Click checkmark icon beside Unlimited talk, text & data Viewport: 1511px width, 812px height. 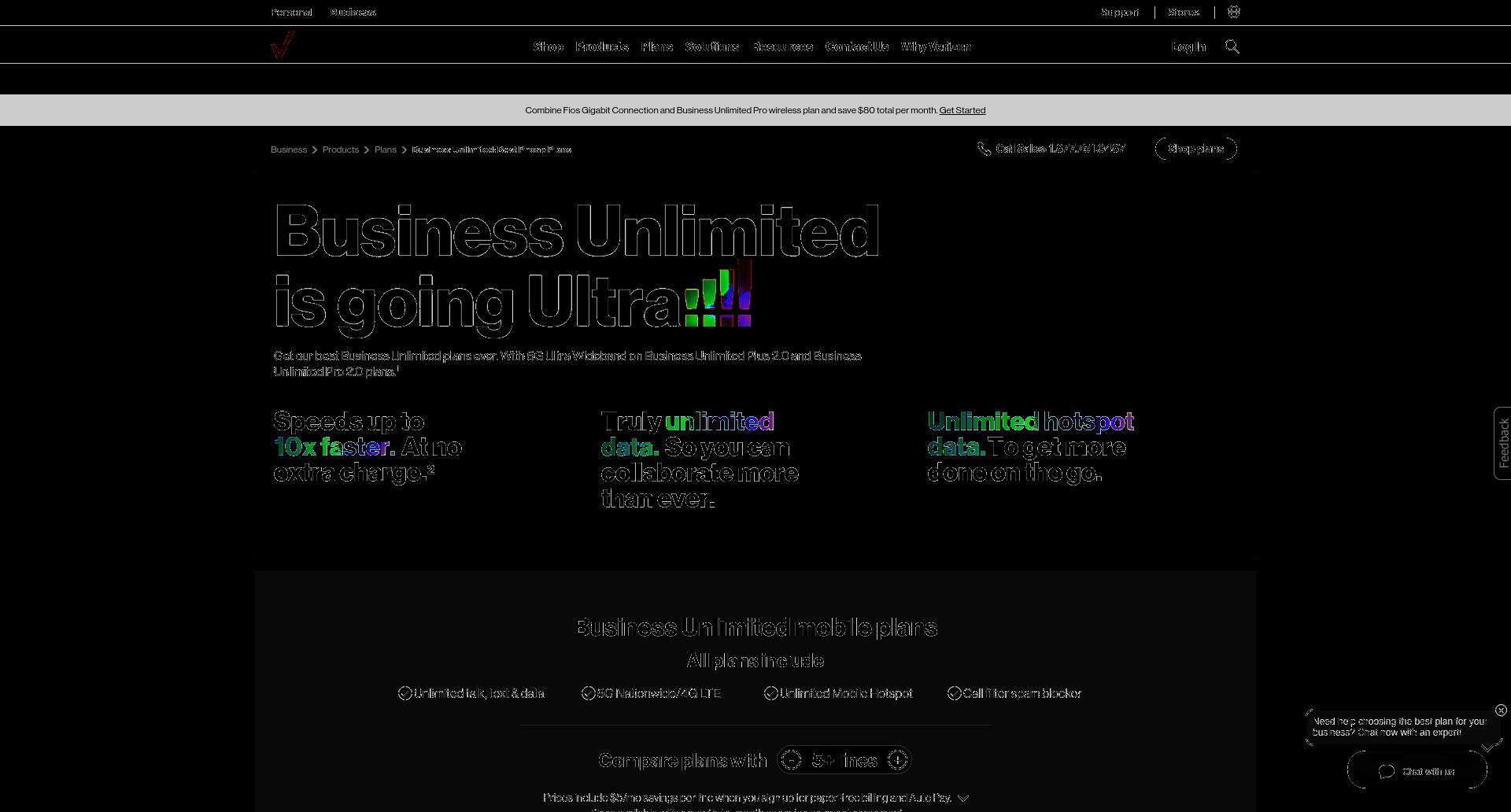pyautogui.click(x=405, y=693)
